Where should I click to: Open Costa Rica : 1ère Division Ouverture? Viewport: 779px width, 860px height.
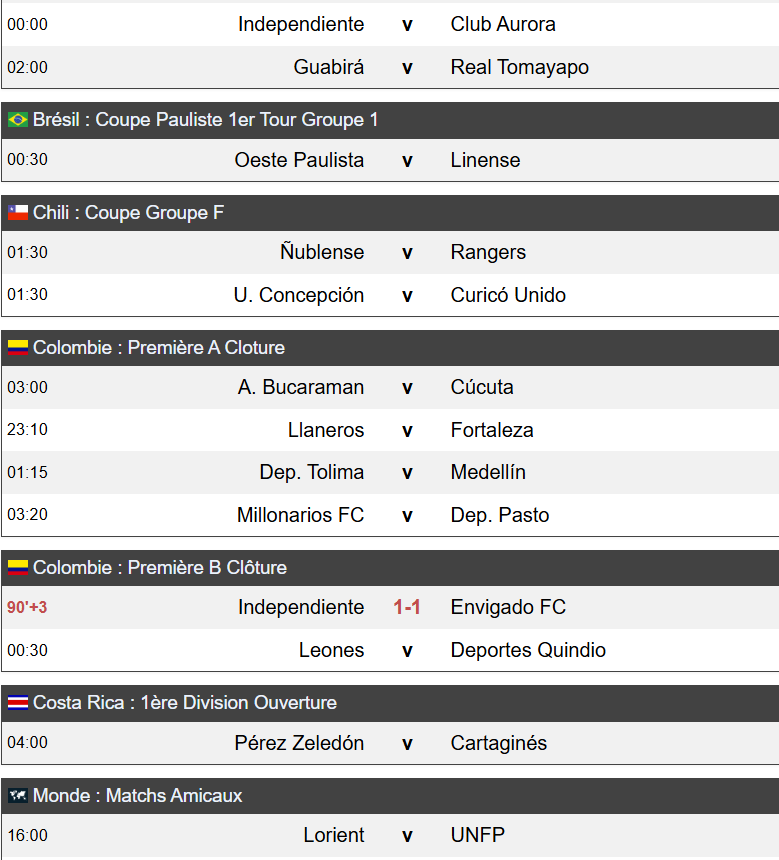click(x=185, y=702)
